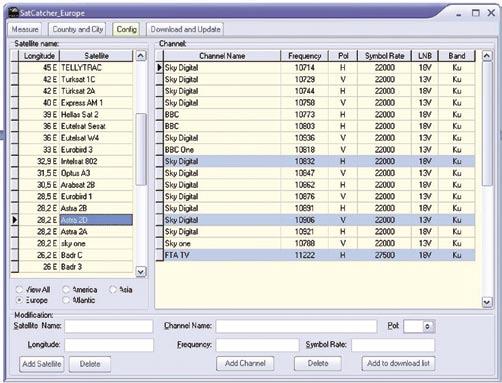Select the Astra 2B satellite

[76, 208]
